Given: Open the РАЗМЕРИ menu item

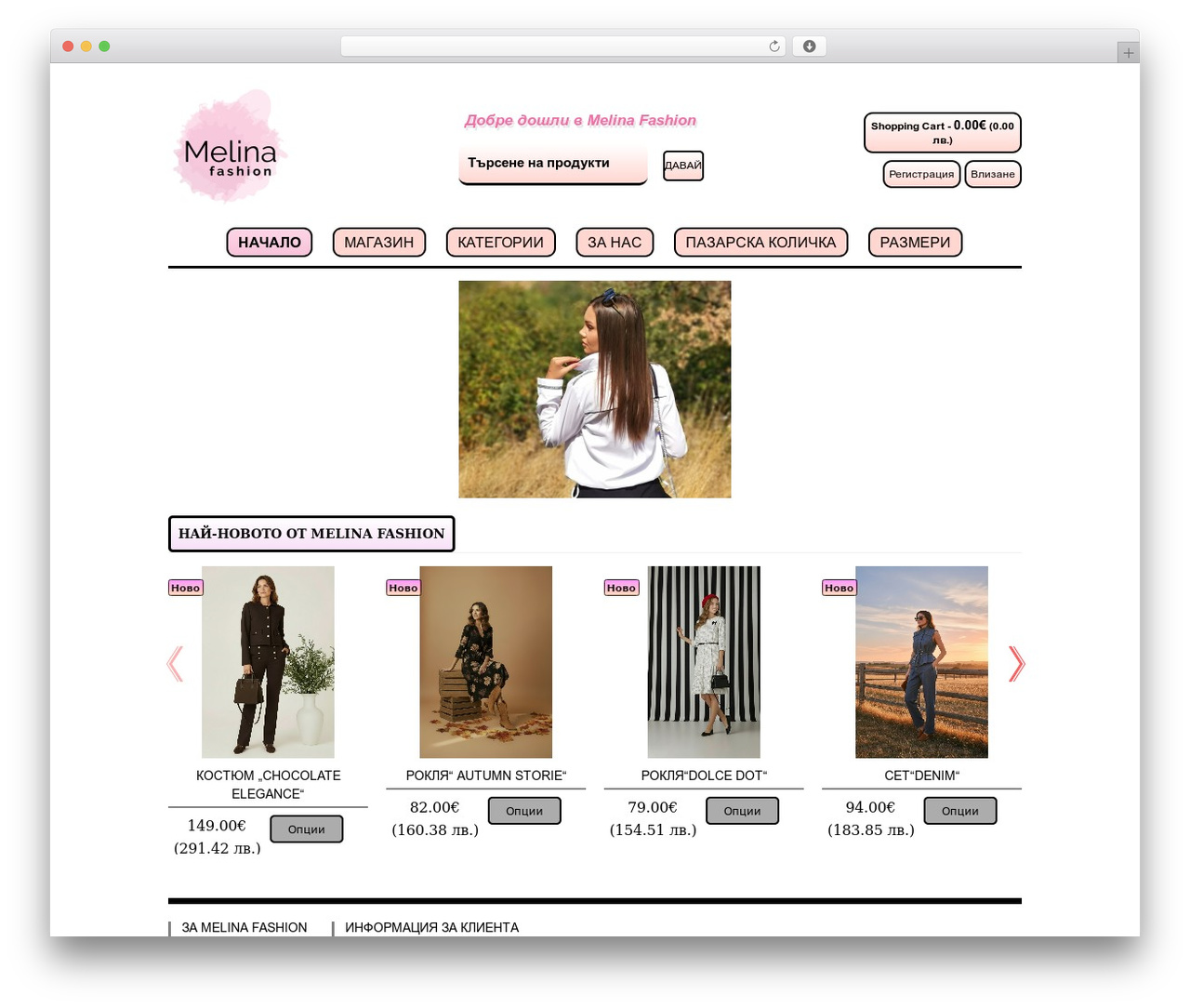Looking at the screenshot, I should pos(915,243).
